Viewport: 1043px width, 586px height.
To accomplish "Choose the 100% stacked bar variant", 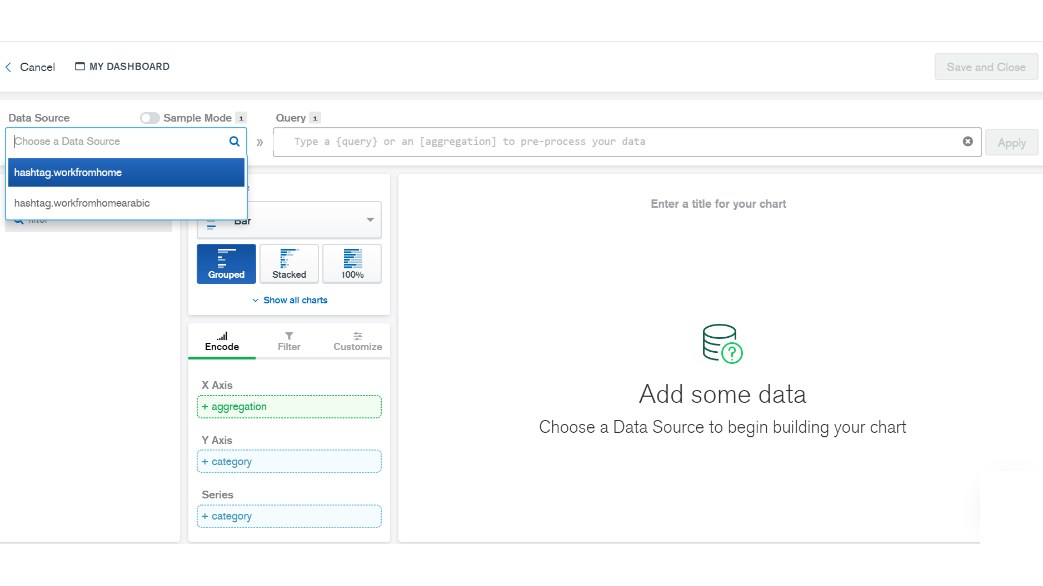I will click(353, 263).
